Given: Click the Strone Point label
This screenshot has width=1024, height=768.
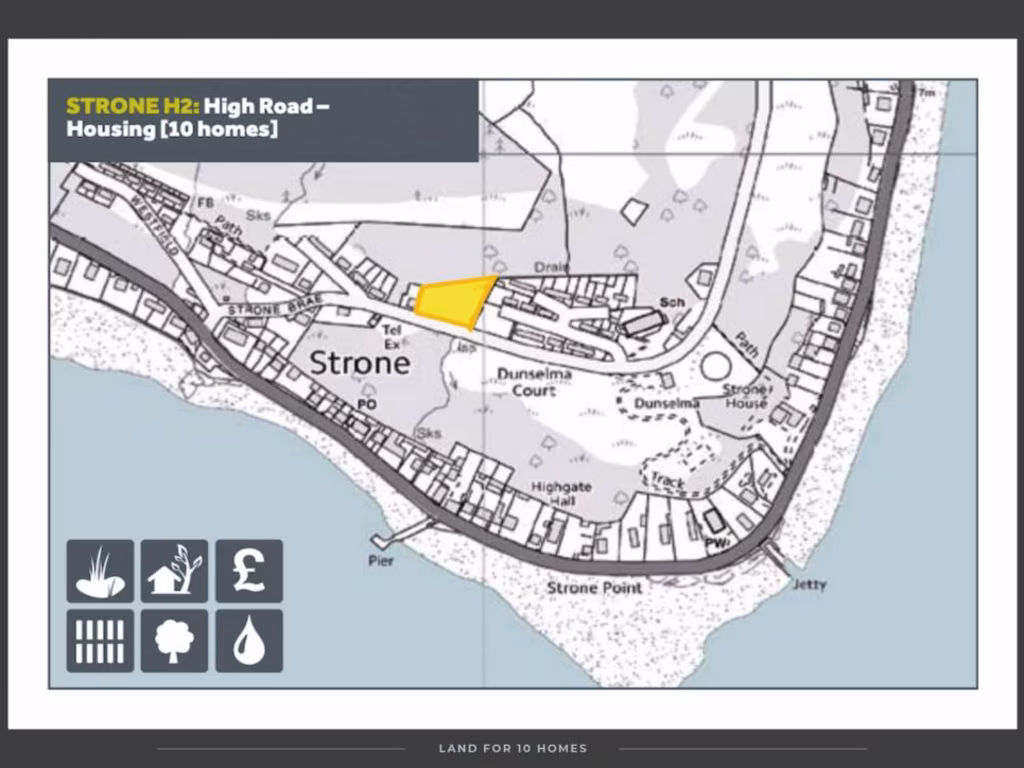Looking at the screenshot, I should 594,588.
